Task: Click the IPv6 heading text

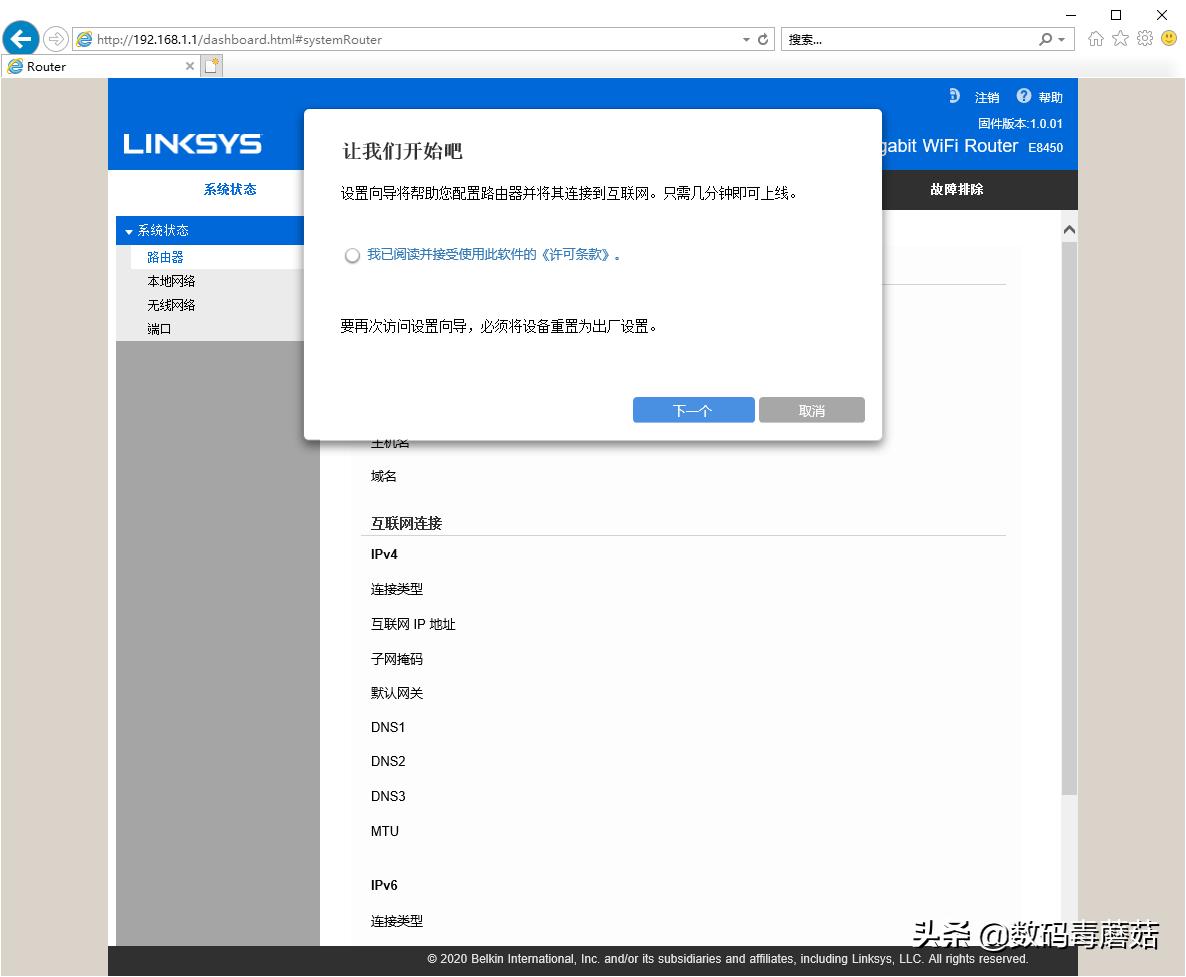Action: [x=384, y=885]
